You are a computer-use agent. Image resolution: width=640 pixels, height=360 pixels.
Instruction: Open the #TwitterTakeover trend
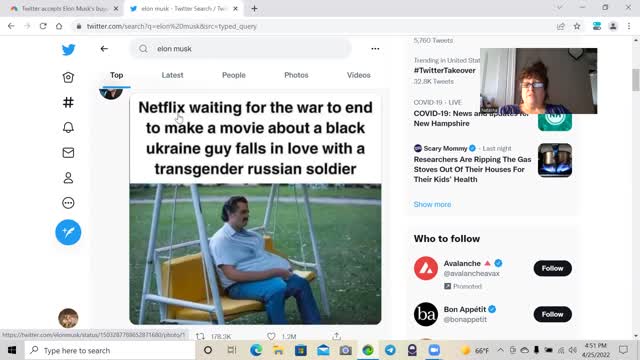pos(444,70)
